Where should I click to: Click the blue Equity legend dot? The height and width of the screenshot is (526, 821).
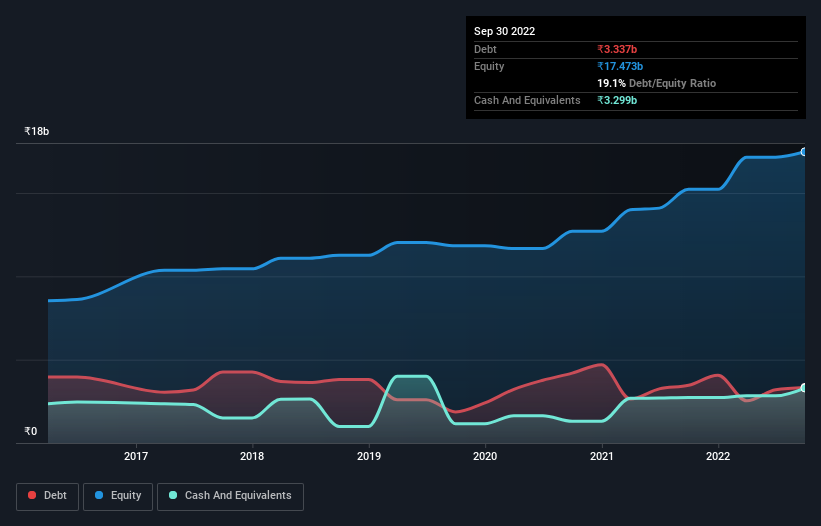click(99, 495)
